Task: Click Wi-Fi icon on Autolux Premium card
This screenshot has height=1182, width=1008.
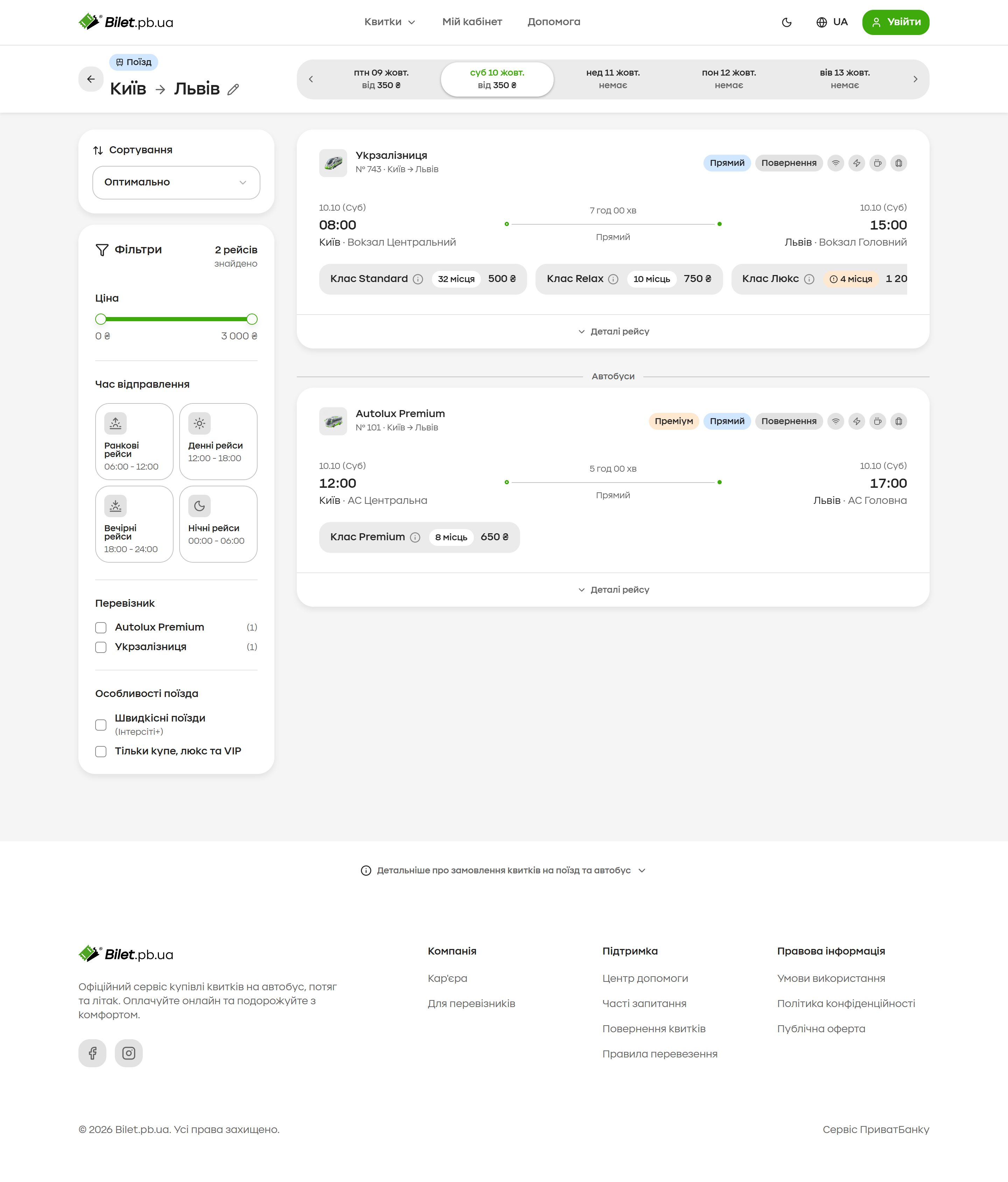Action: [836, 421]
